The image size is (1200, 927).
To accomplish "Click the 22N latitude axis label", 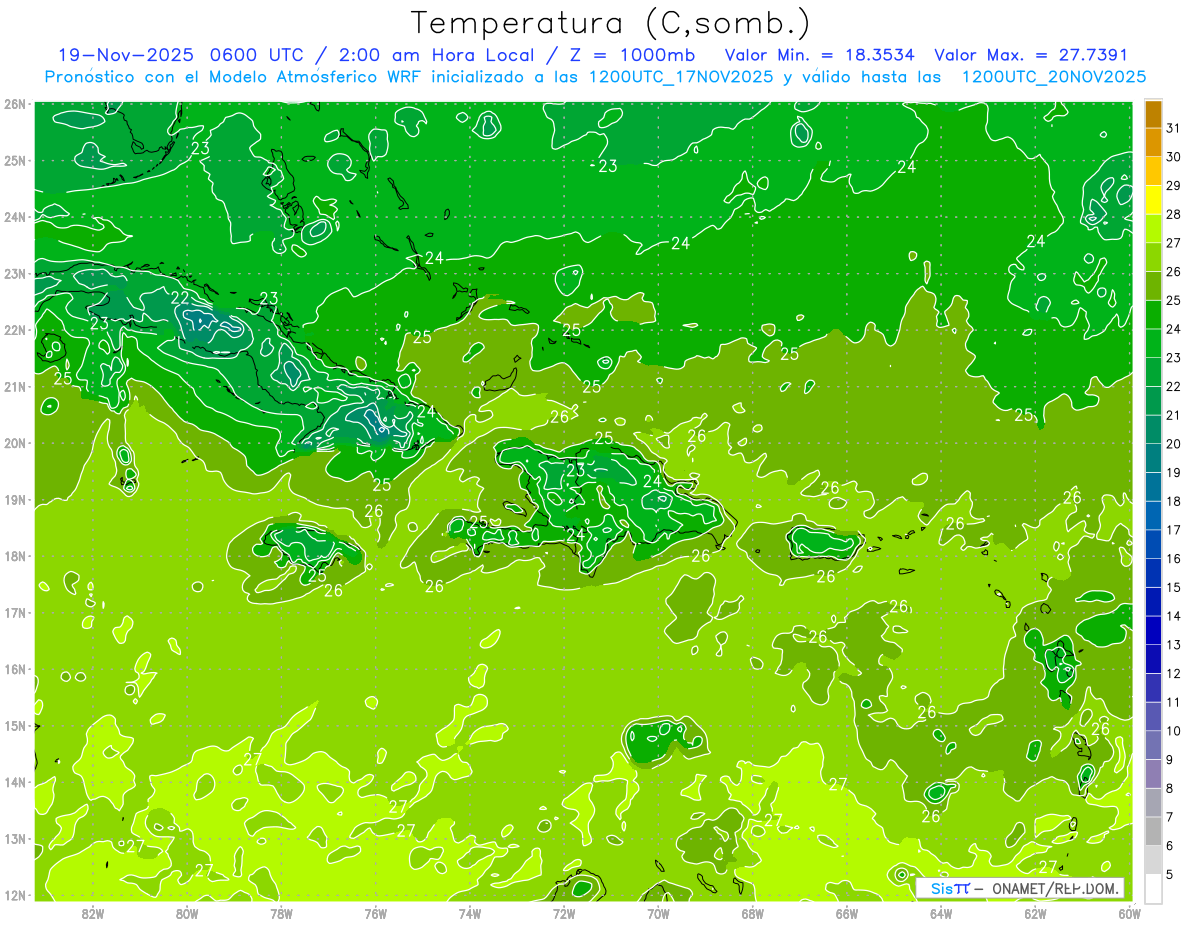I will tap(15, 330).
